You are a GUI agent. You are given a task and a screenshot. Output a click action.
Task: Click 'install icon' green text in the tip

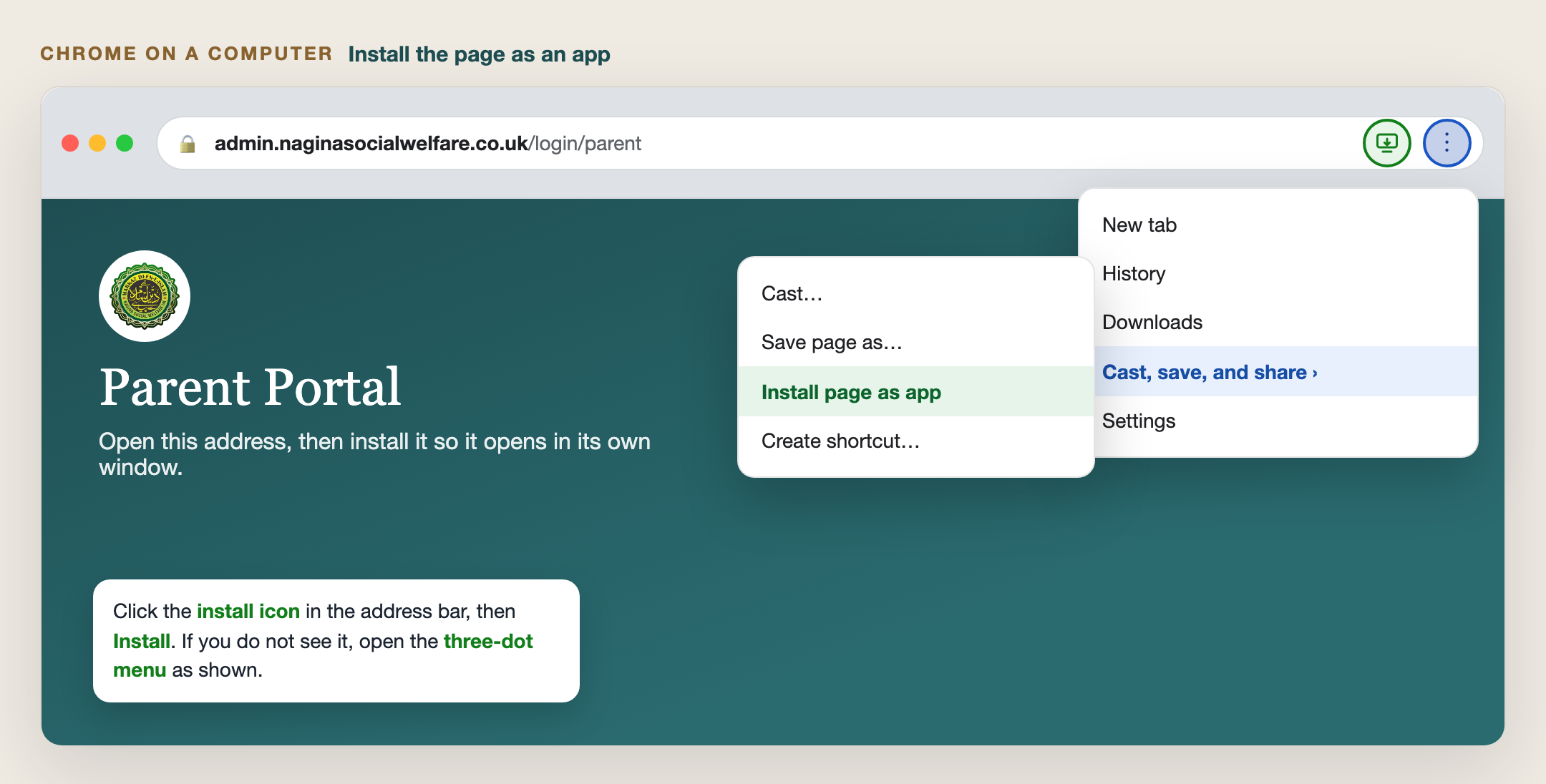click(248, 611)
